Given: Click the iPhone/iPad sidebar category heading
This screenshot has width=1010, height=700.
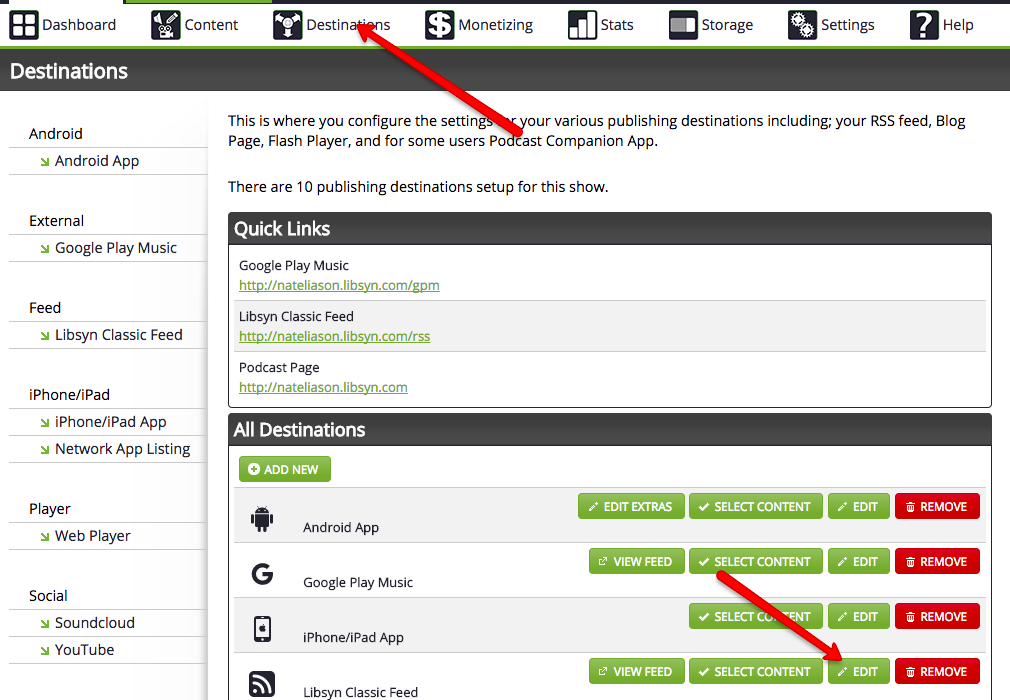Looking at the screenshot, I should pos(70,395).
